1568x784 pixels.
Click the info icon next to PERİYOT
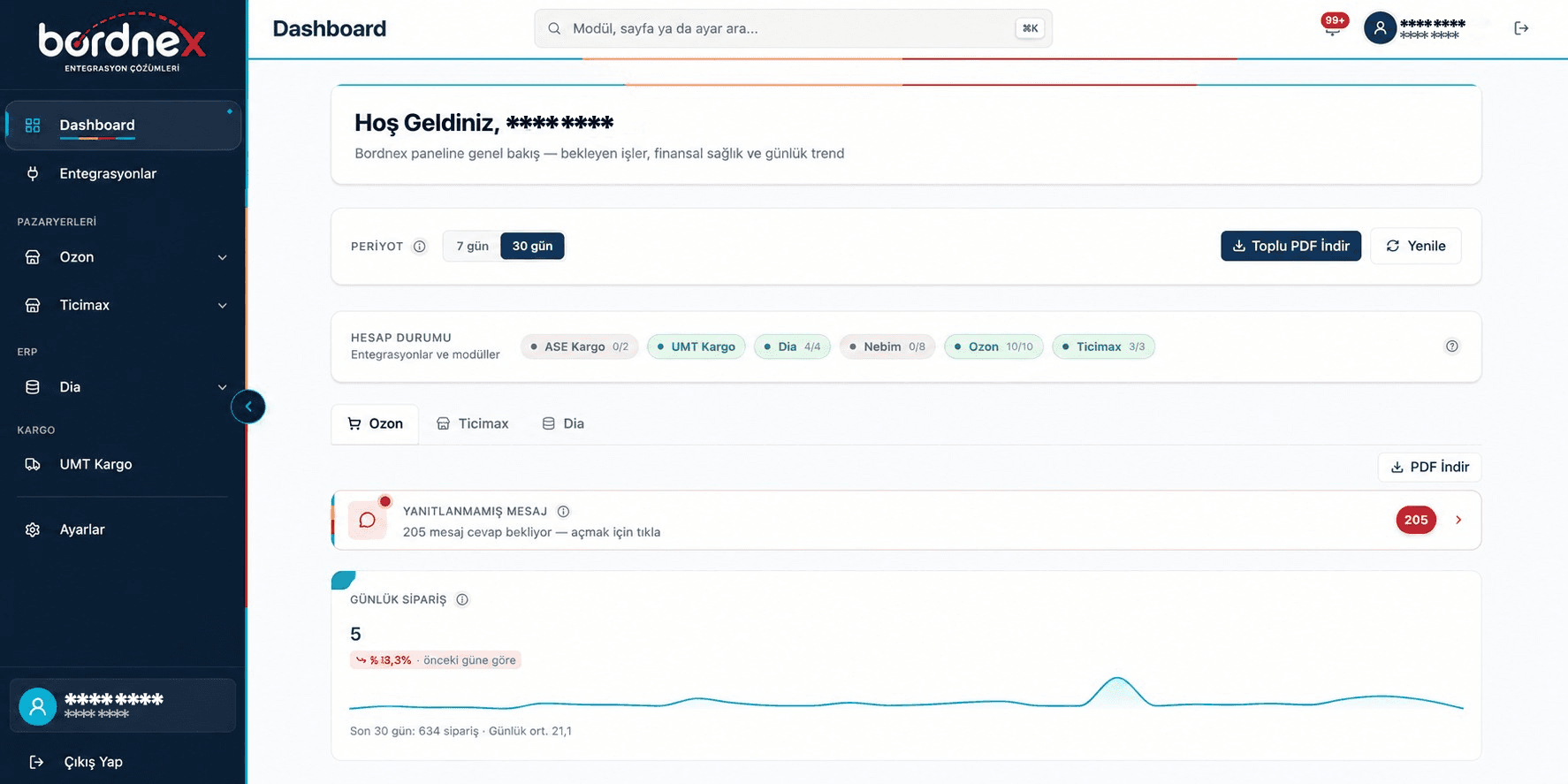[420, 247]
